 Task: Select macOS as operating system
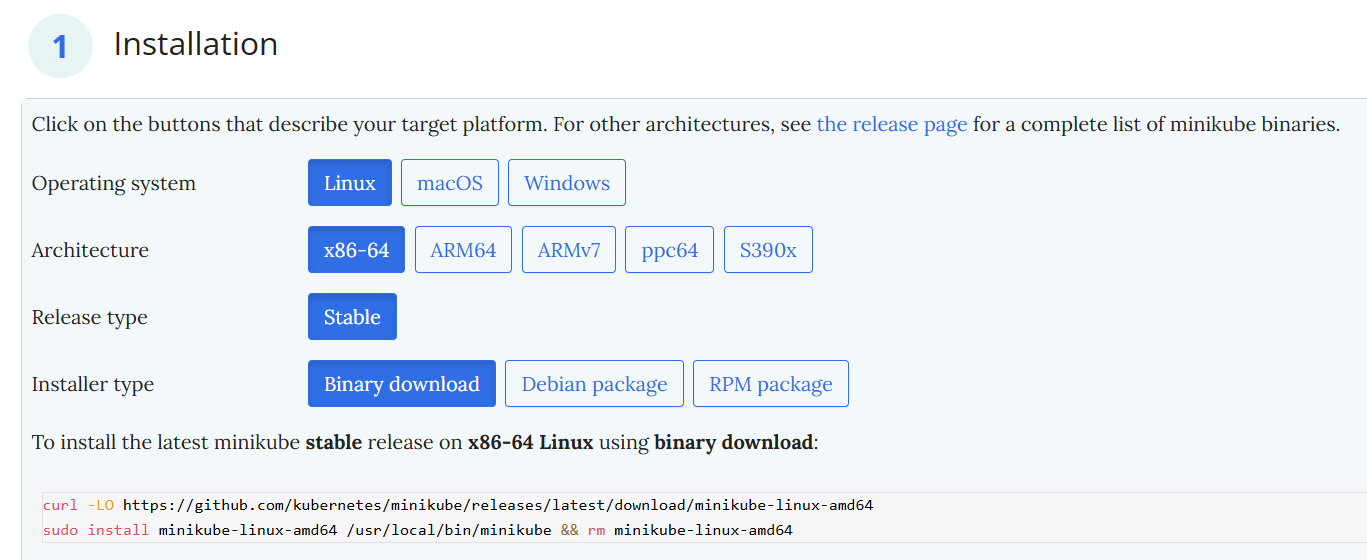coord(450,183)
